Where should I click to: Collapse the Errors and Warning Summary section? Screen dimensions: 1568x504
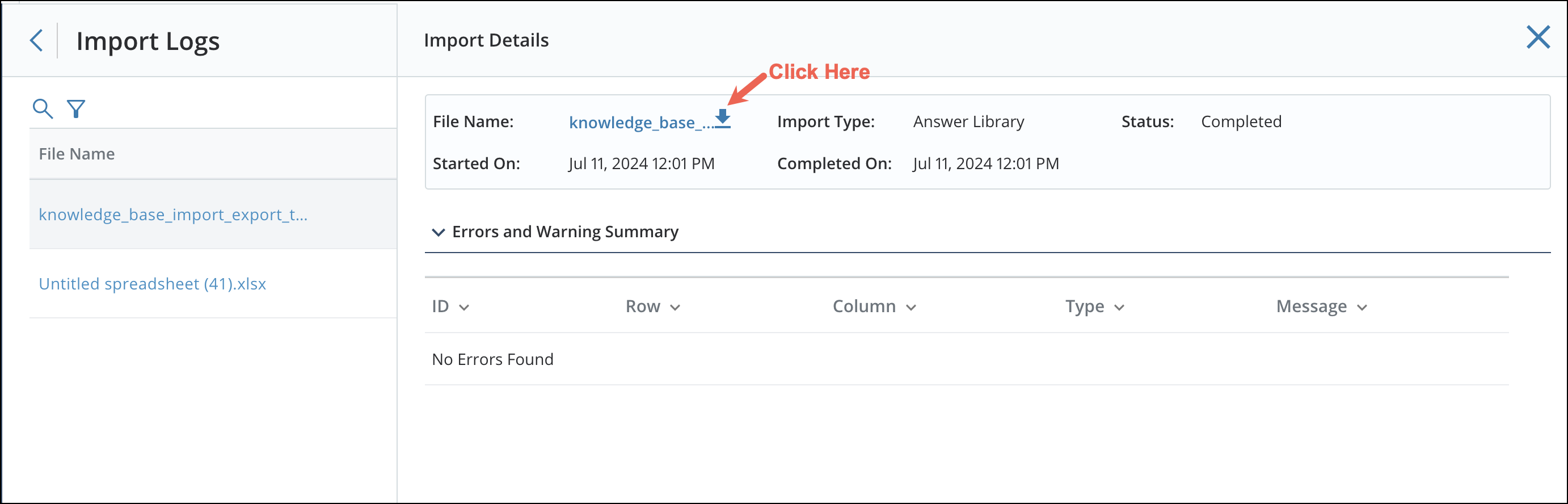(x=439, y=233)
